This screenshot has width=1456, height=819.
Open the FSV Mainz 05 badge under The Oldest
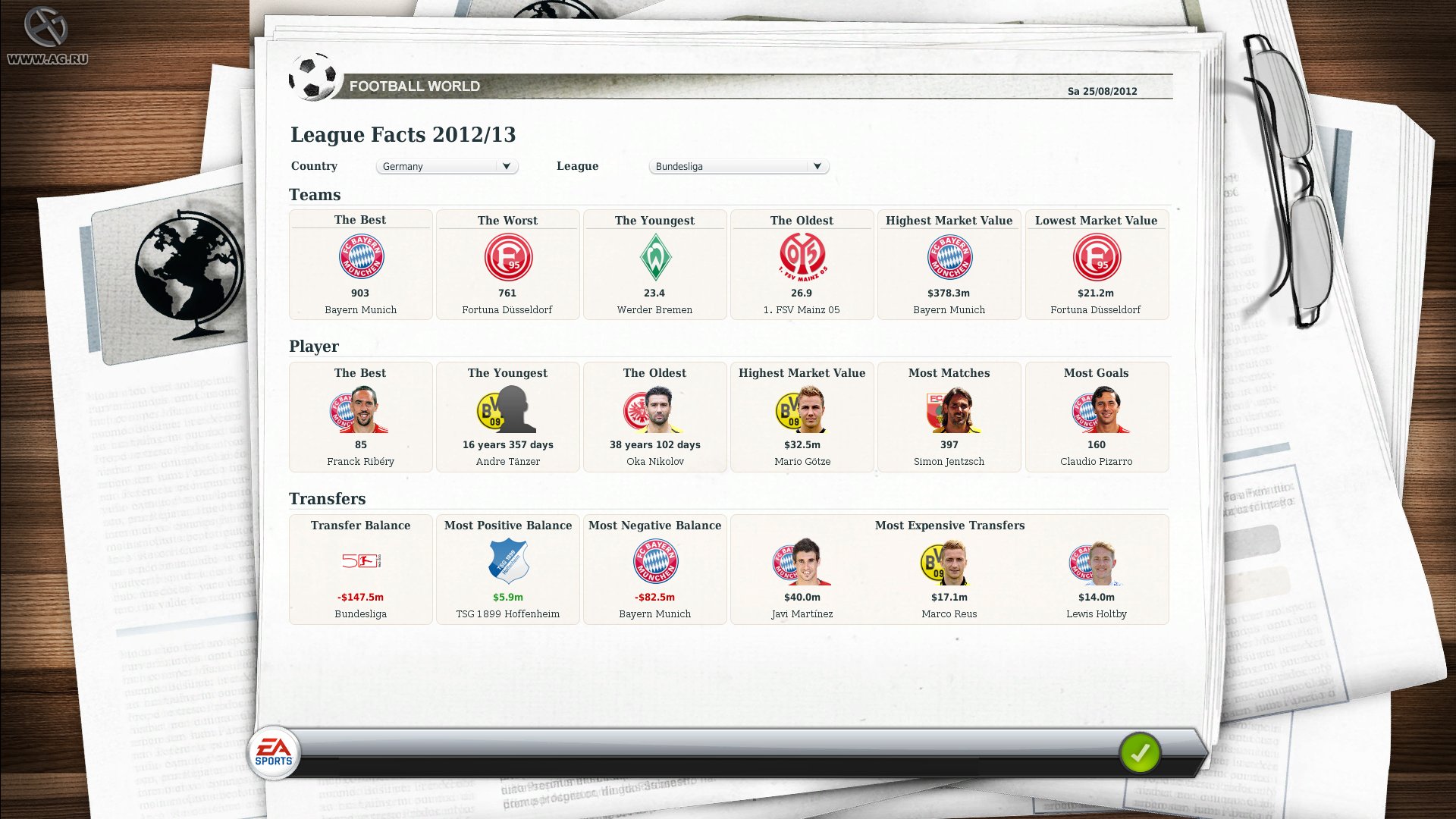pos(802,257)
